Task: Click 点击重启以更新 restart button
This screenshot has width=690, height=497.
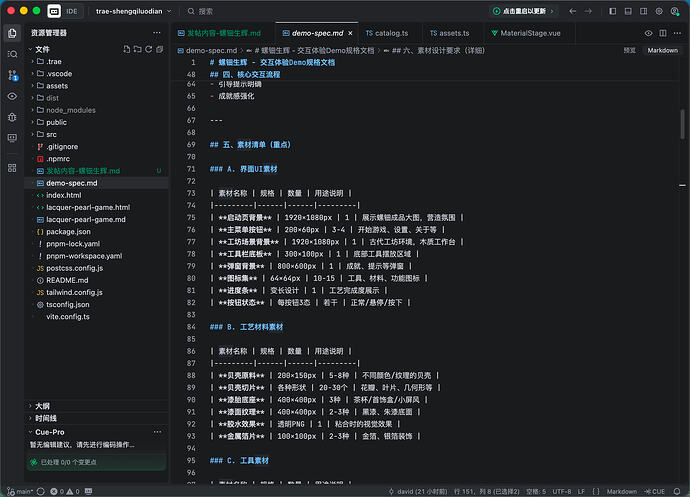Action: 524,11
